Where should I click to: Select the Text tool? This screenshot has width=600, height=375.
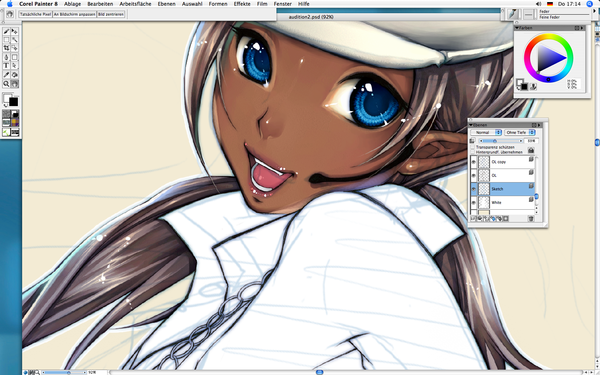tap(6, 66)
